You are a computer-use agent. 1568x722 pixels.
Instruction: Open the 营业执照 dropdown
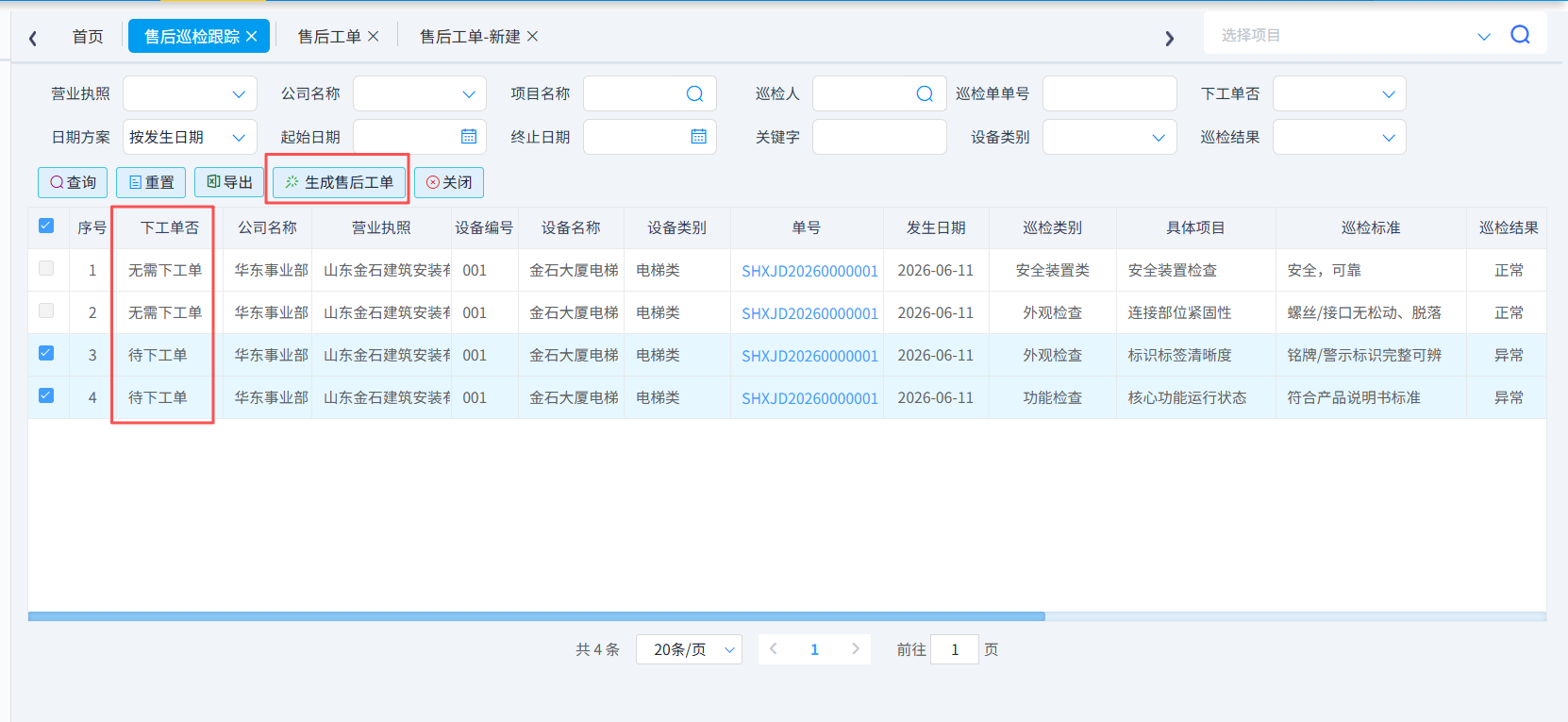[x=190, y=93]
